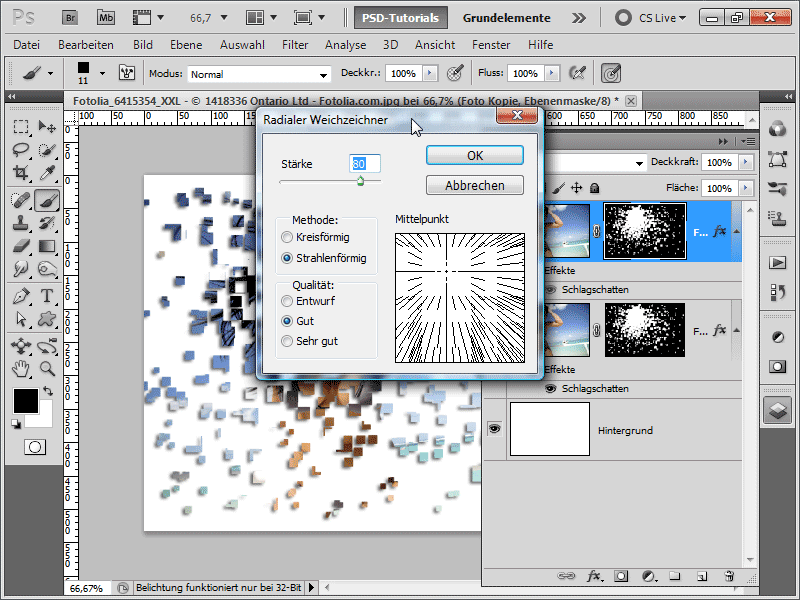Image resolution: width=800 pixels, height=600 pixels.
Task: Select the Rectangular Marquee tool
Action: point(21,126)
